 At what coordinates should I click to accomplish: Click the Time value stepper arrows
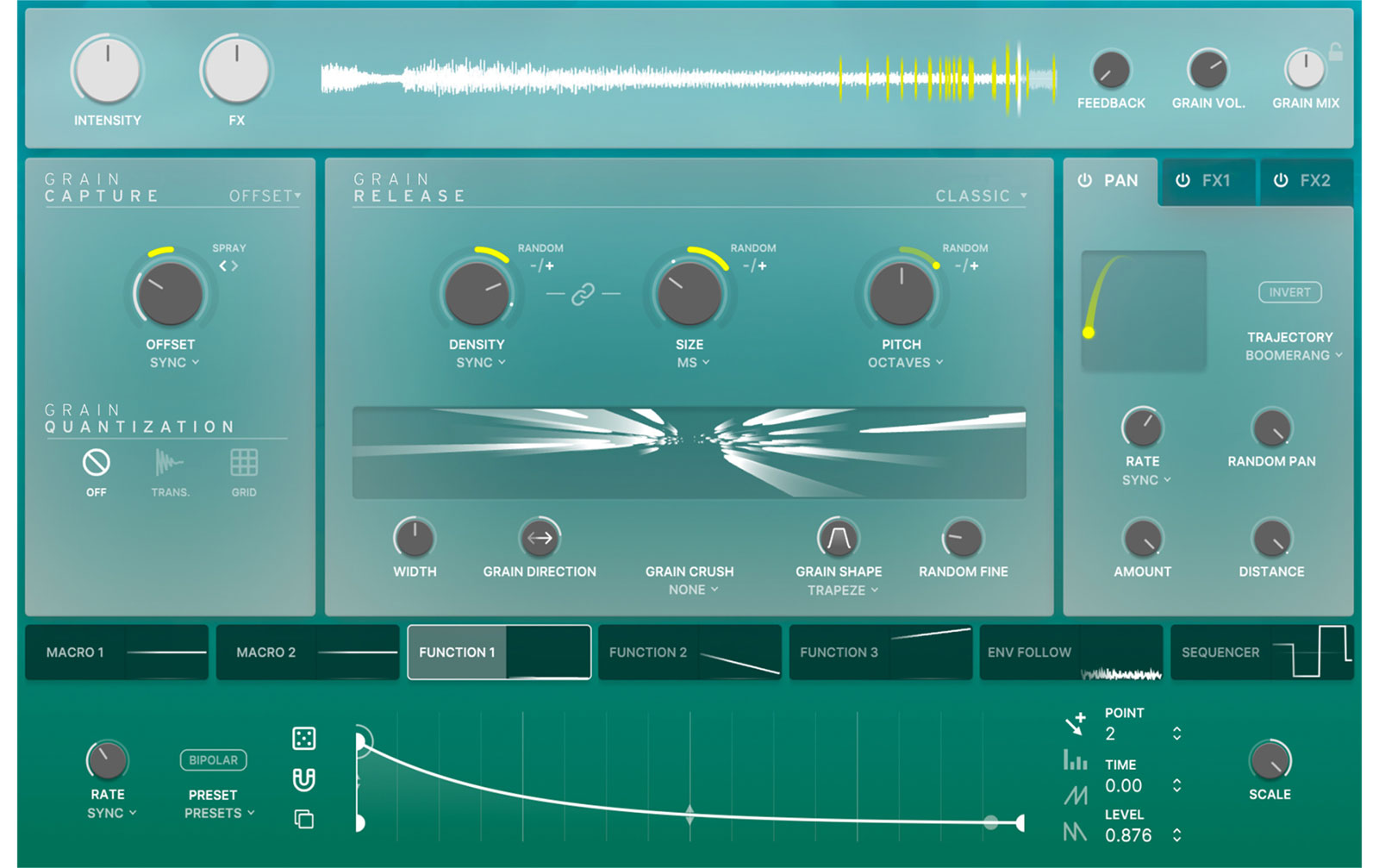pos(1176,785)
